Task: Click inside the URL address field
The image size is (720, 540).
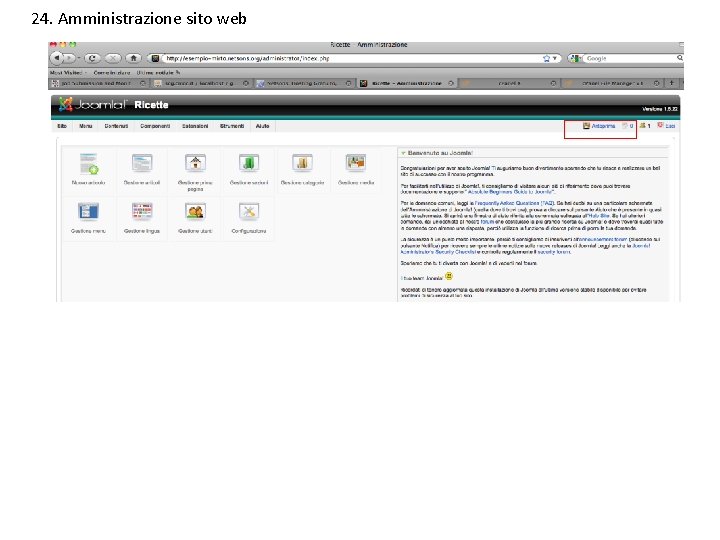Action: tap(351, 58)
